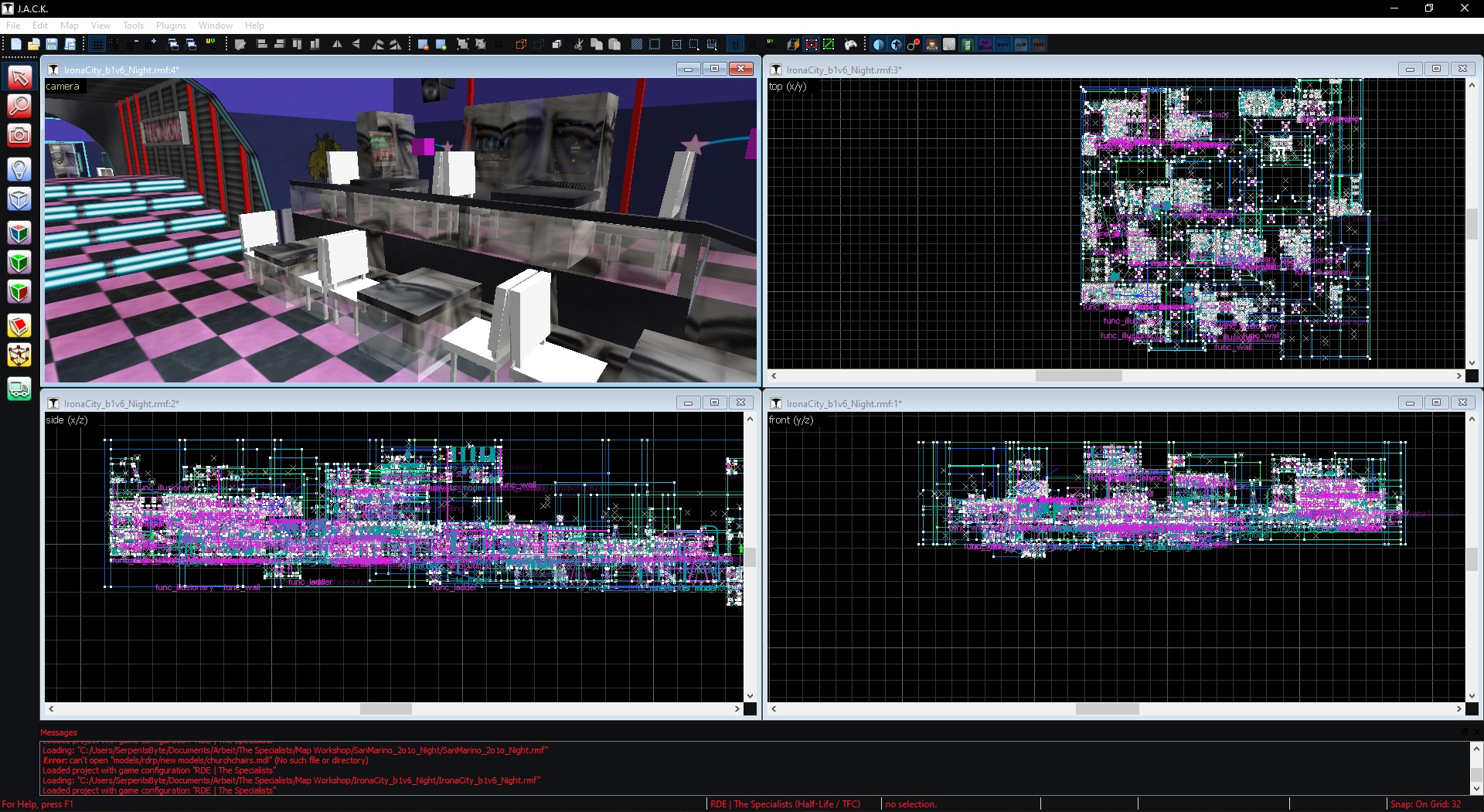Activate the Camera tool in sidebar
Viewport: 1484px width, 812px height.
point(19,136)
